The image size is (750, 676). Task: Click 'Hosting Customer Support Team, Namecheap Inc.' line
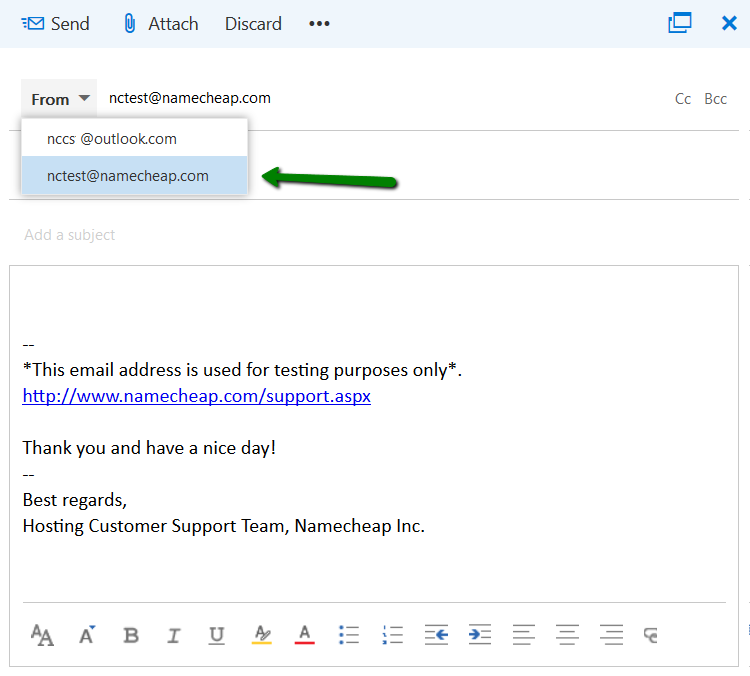coord(223,526)
